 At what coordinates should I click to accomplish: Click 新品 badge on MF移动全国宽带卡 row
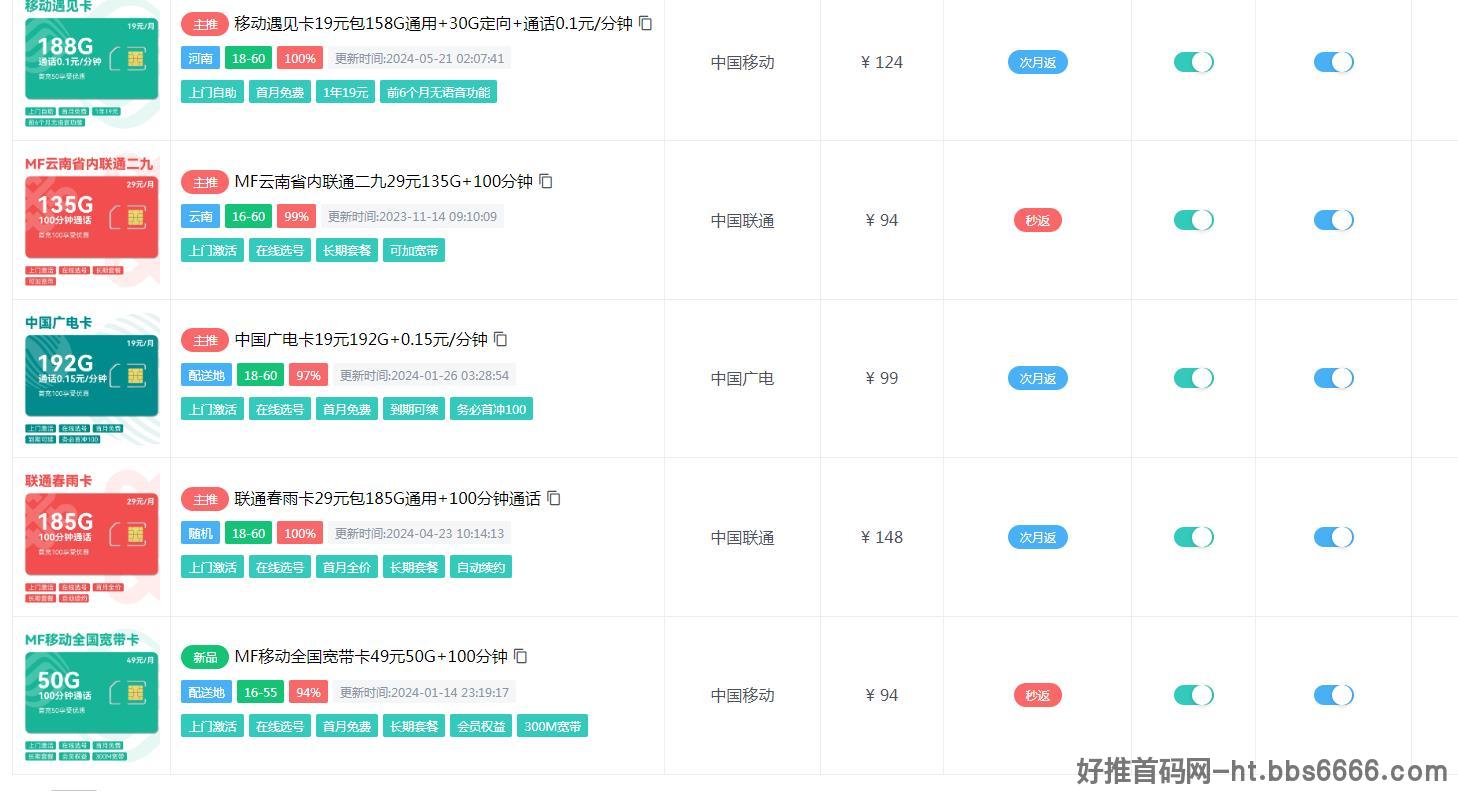(205, 657)
